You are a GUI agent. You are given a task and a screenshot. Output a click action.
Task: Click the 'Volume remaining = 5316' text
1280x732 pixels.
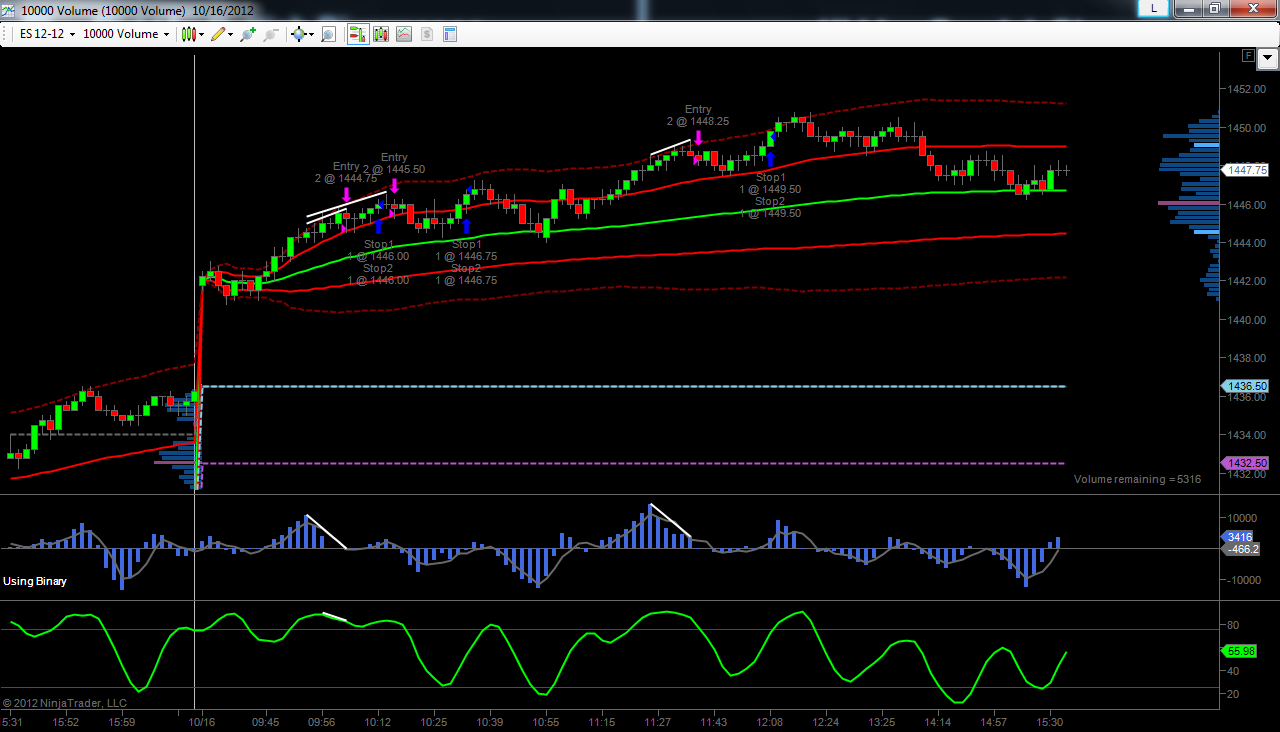point(1137,479)
